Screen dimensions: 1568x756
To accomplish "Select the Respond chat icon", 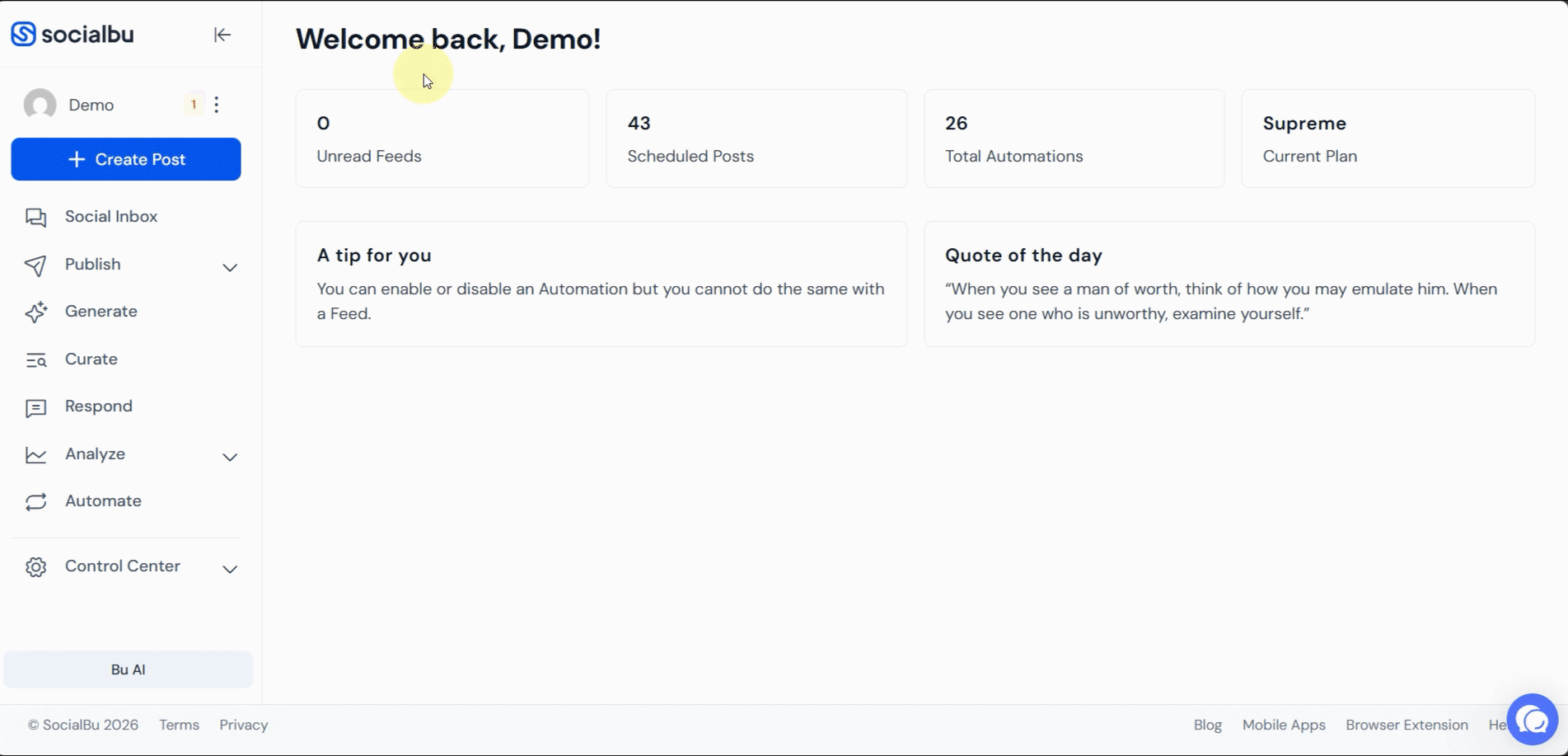I will (x=36, y=406).
